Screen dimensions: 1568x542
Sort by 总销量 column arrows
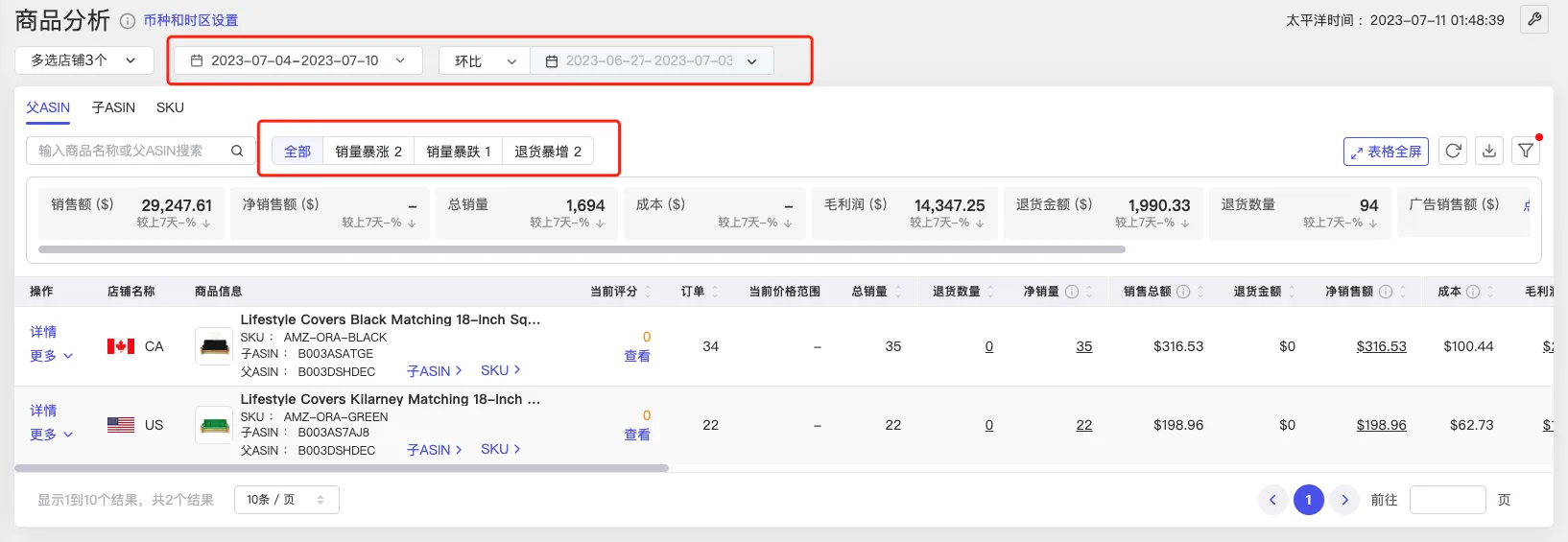pos(898,292)
